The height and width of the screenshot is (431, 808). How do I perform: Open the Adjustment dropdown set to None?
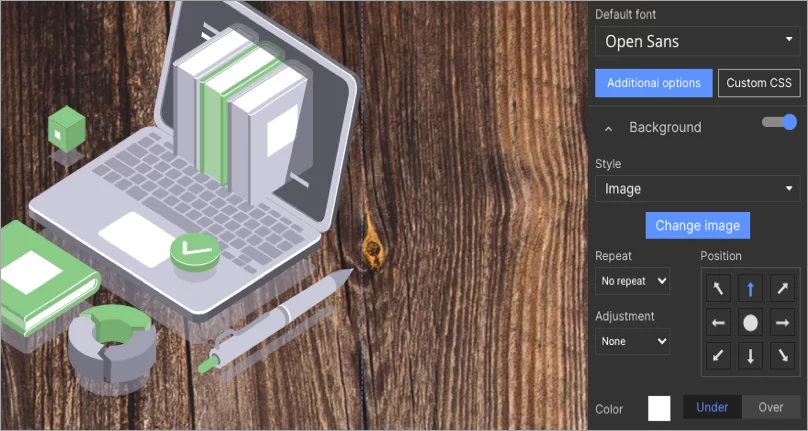click(632, 341)
